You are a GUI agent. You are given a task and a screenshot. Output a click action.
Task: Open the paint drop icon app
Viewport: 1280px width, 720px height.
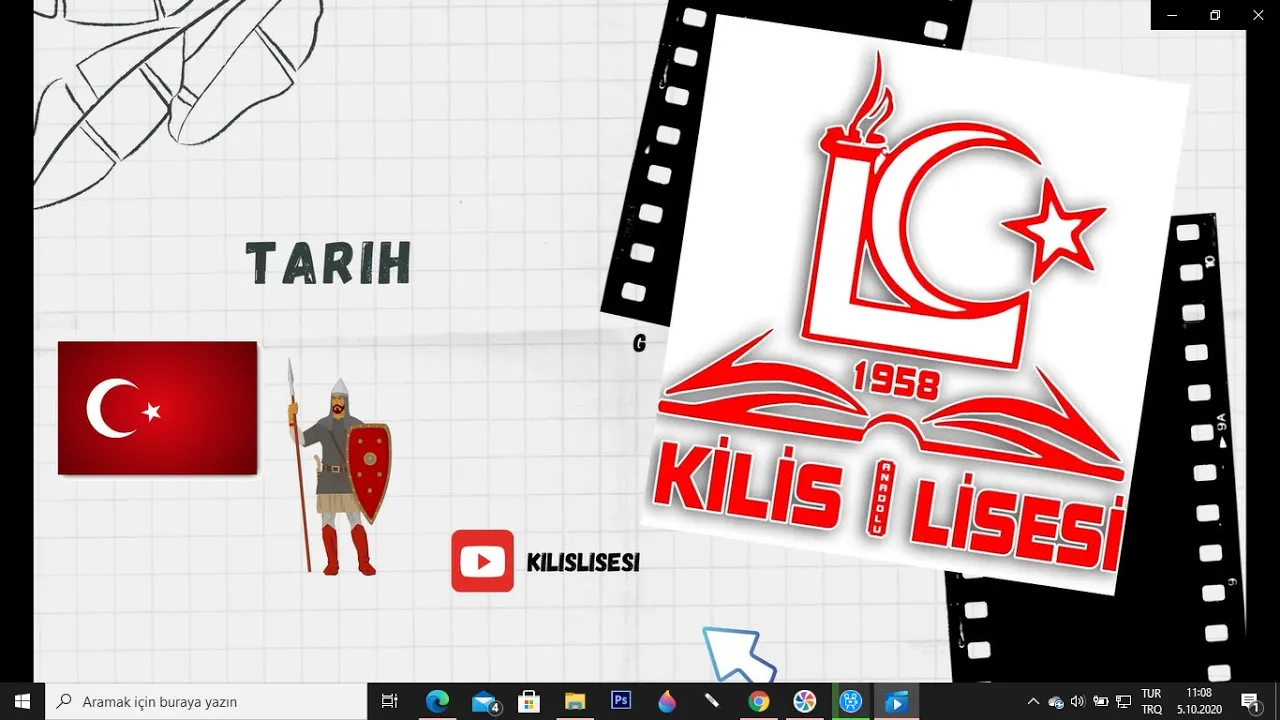[x=666, y=702]
